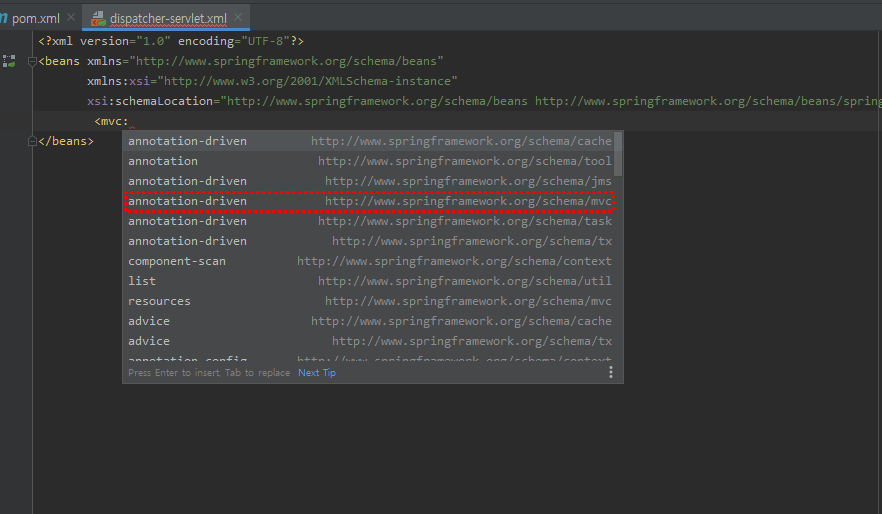
Task: Switch to the pom.xml tab
Action: tap(35, 19)
